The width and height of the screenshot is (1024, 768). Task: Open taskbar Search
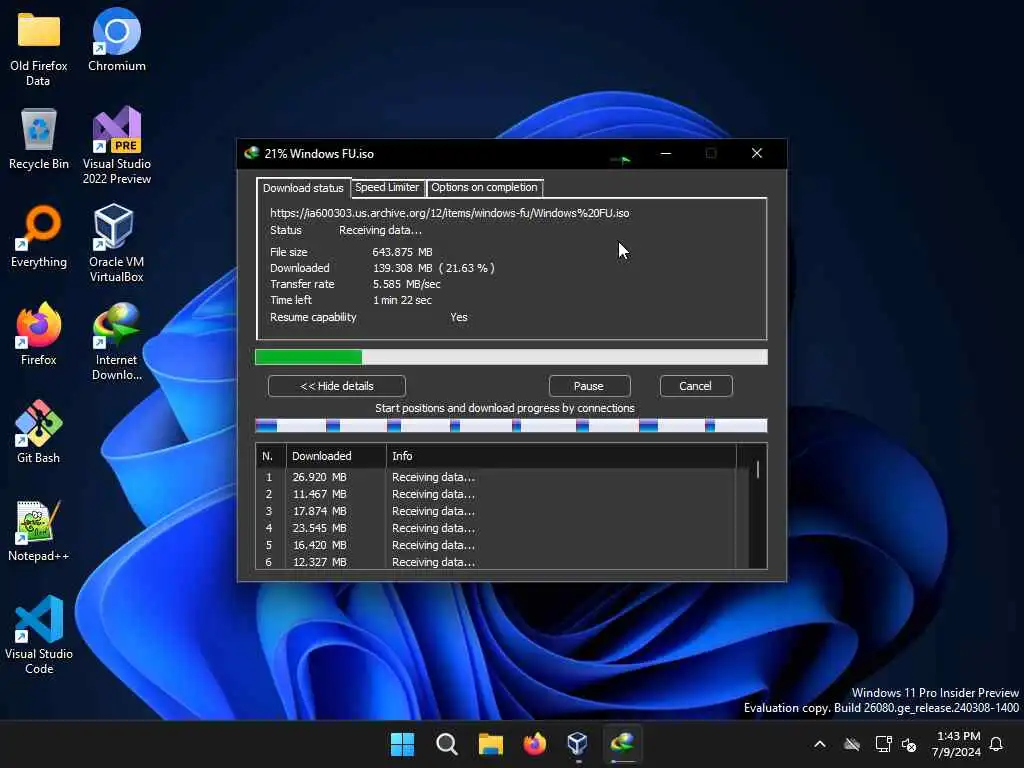point(447,744)
